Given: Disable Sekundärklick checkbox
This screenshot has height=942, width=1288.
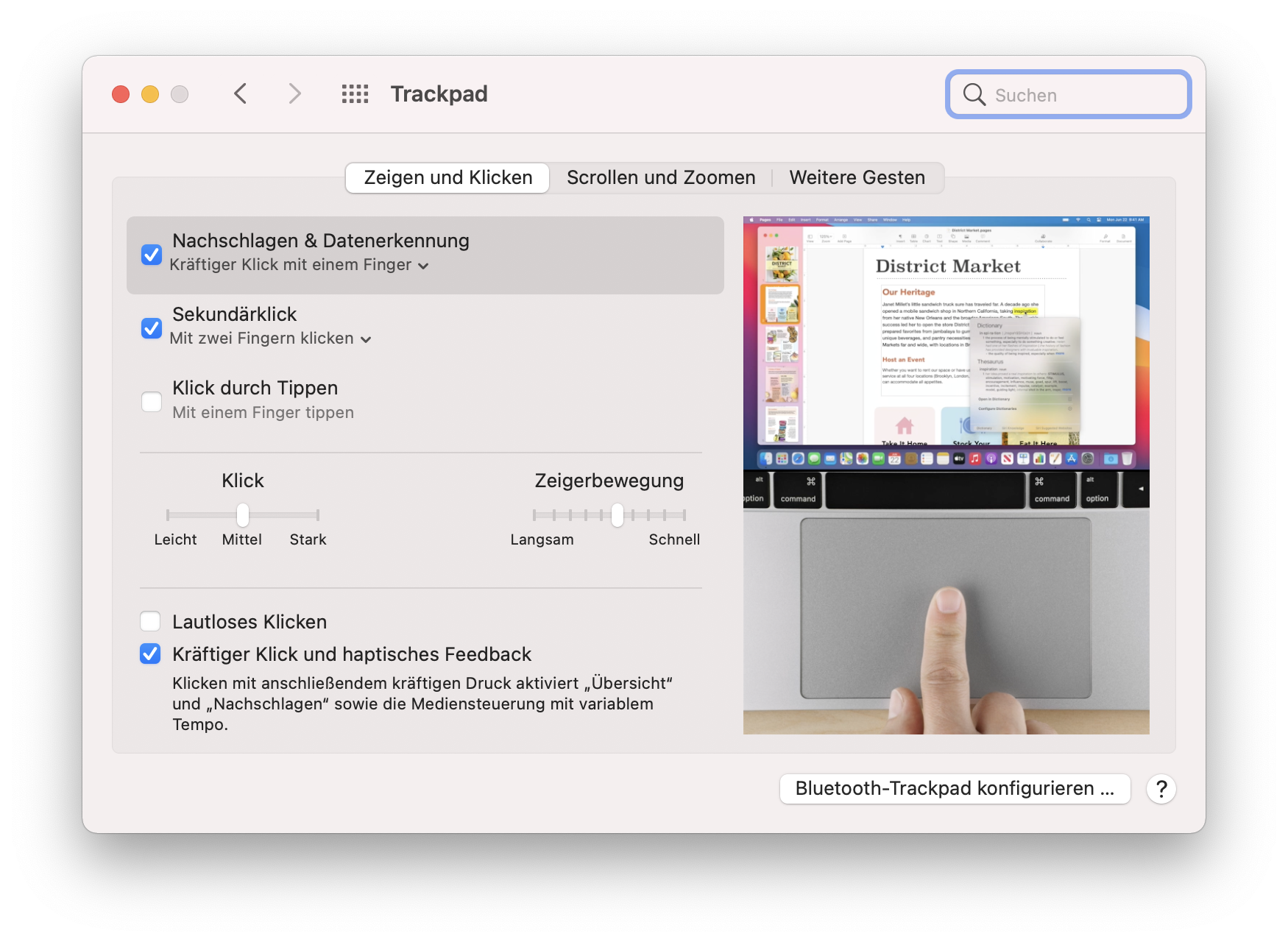Looking at the screenshot, I should pyautogui.click(x=152, y=328).
